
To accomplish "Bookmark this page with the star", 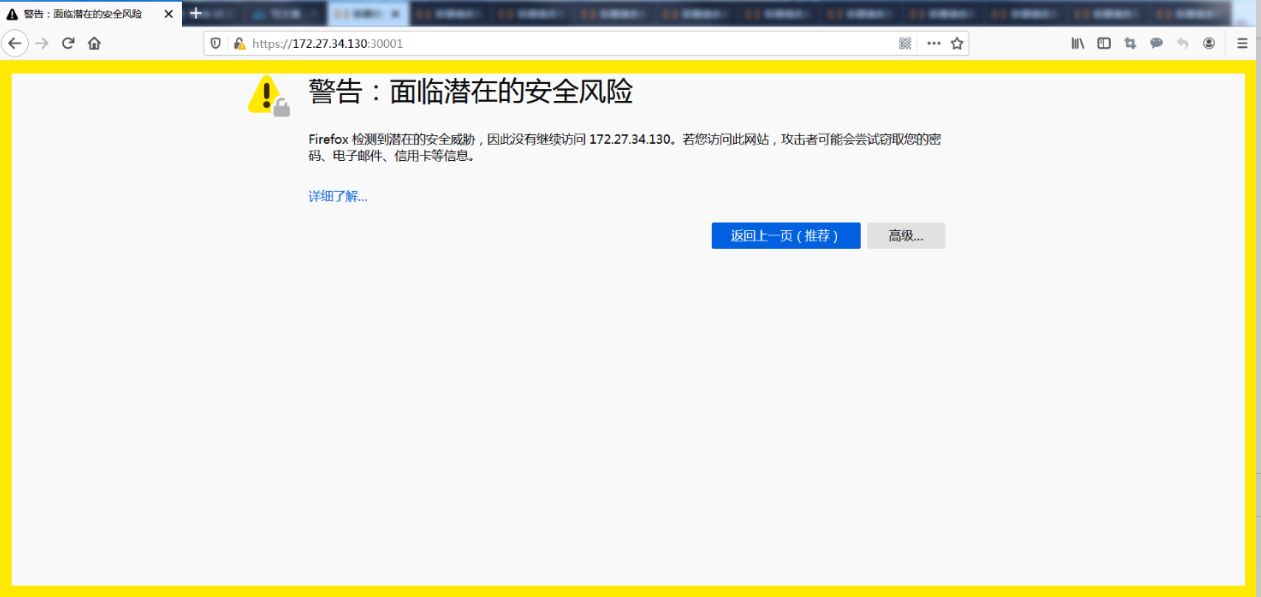I will tap(957, 43).
